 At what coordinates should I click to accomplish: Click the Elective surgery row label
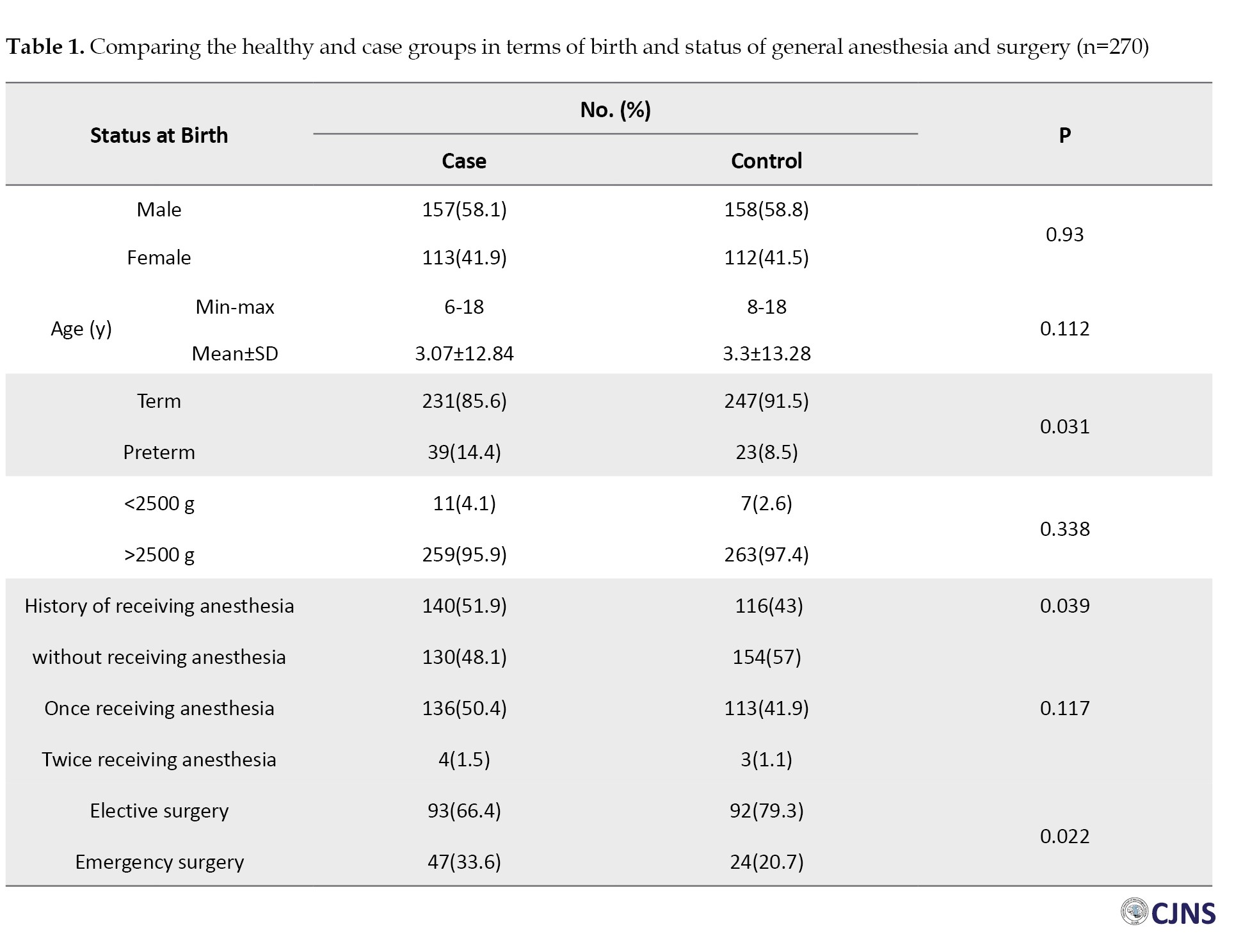tap(159, 811)
